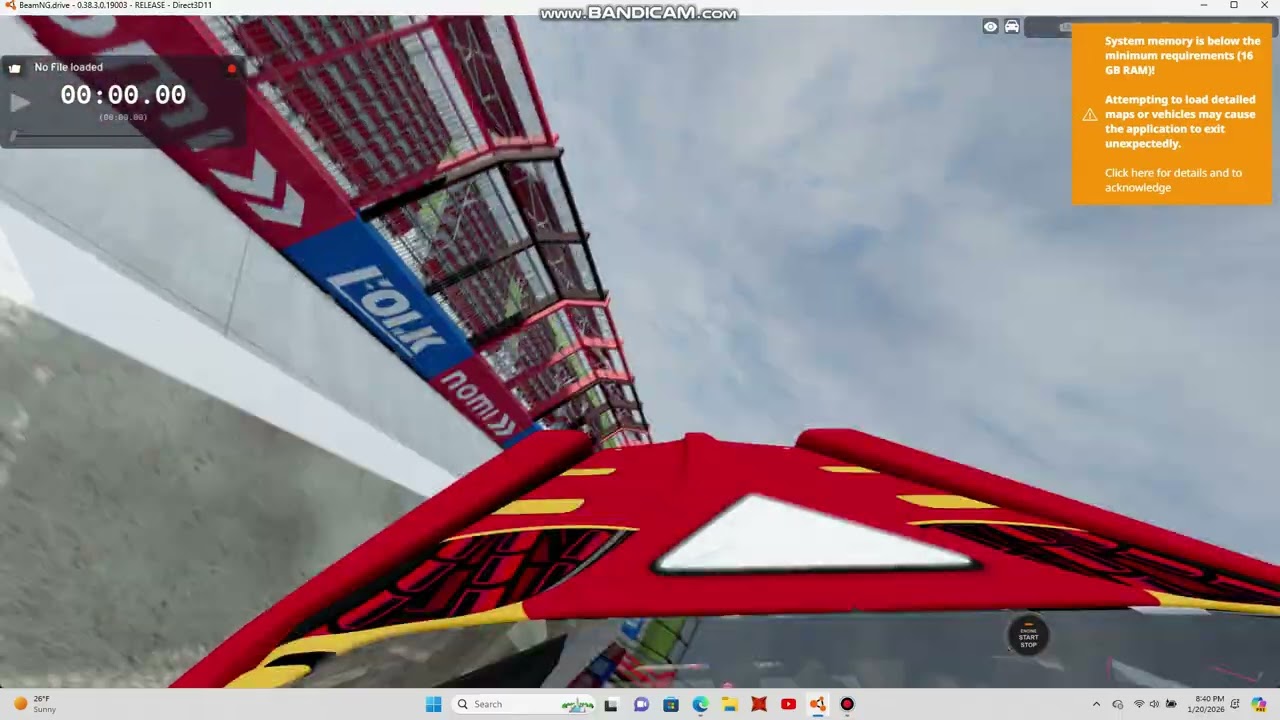Screen dimensions: 1280x720
Task: Open the notification bell icon
Action: tap(1236, 704)
